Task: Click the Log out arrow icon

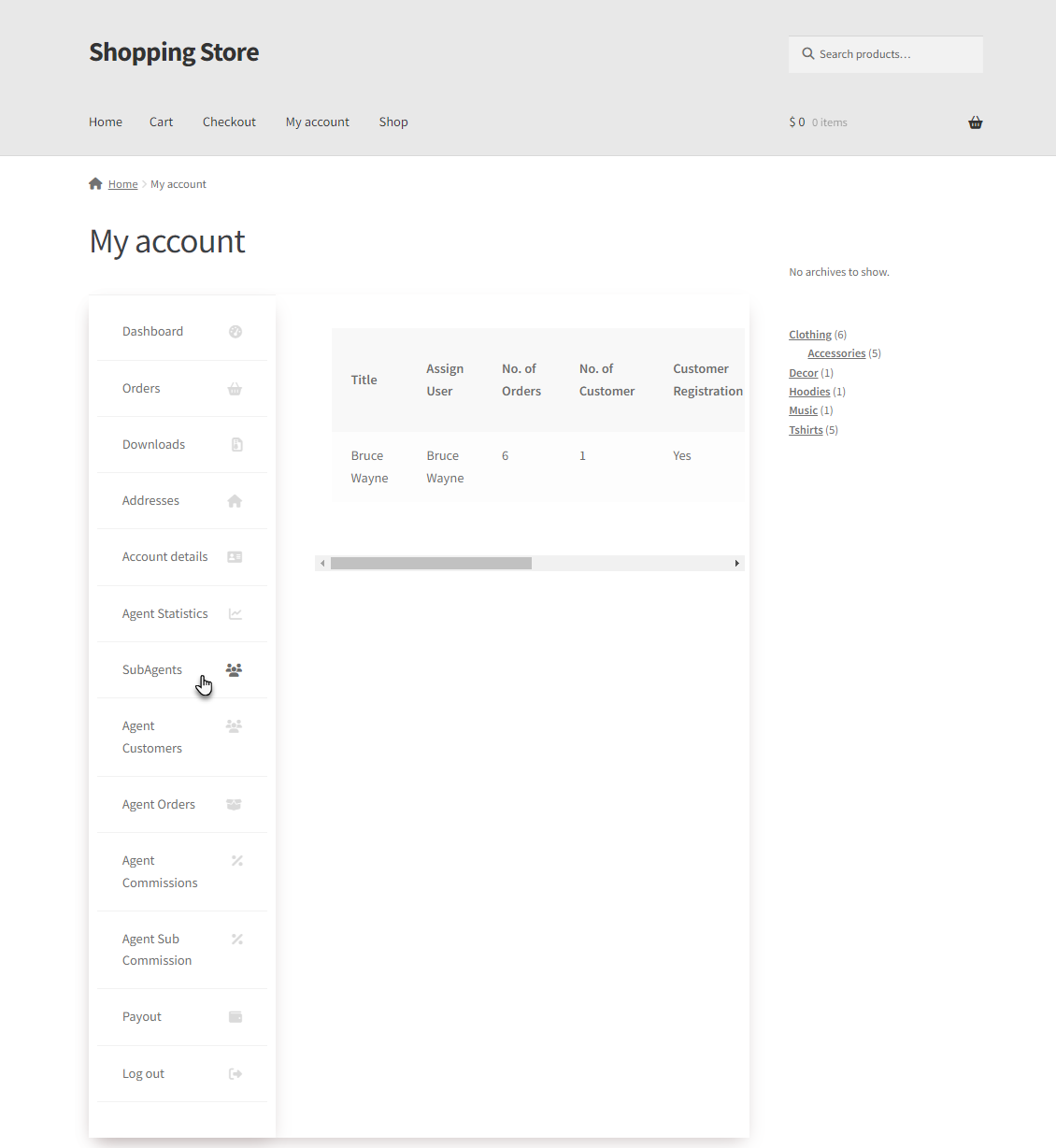Action: pyautogui.click(x=235, y=1074)
